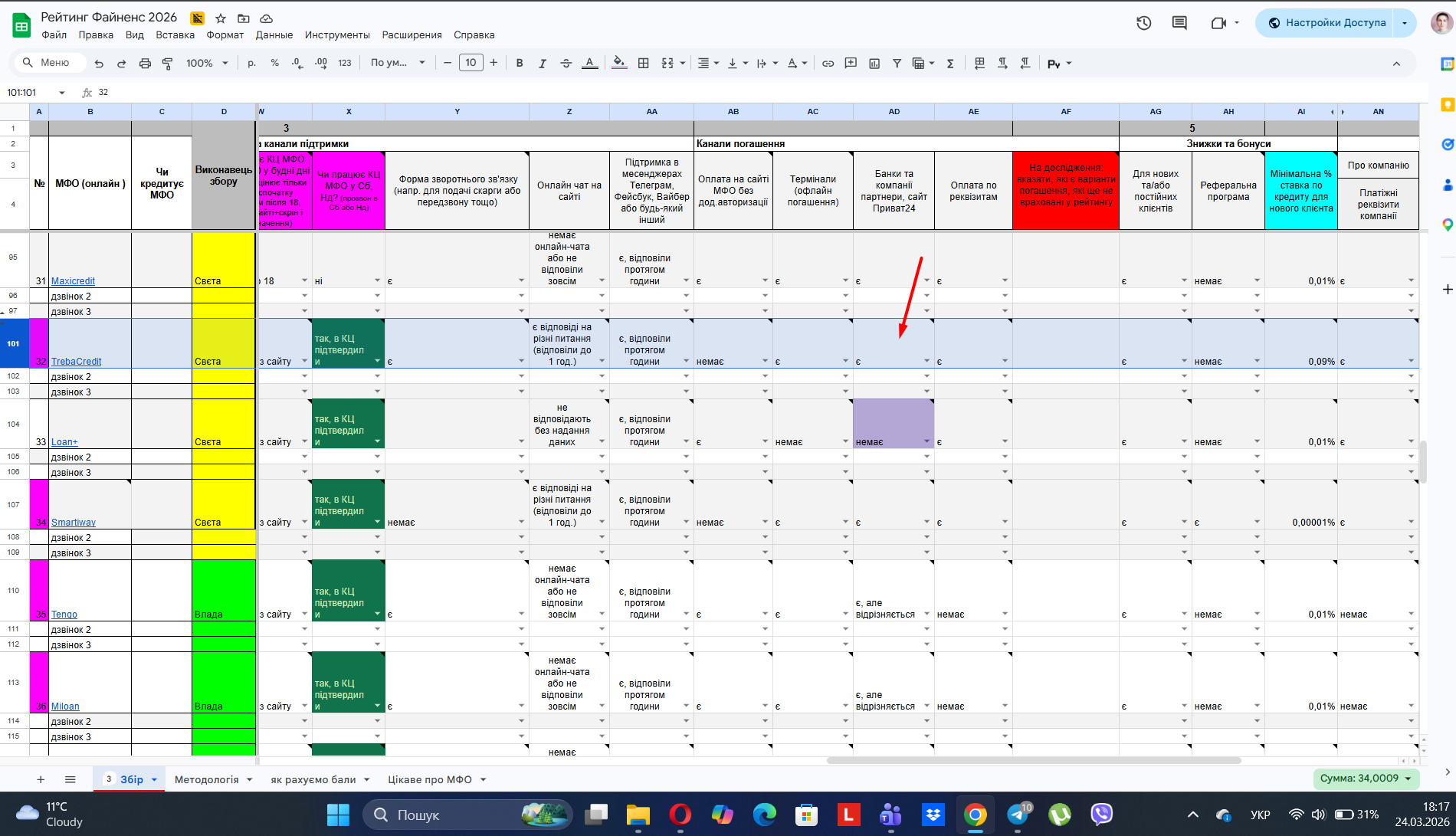Open the 100% zoom dropdown
Viewport: 1456px width, 836px height.
207,64
